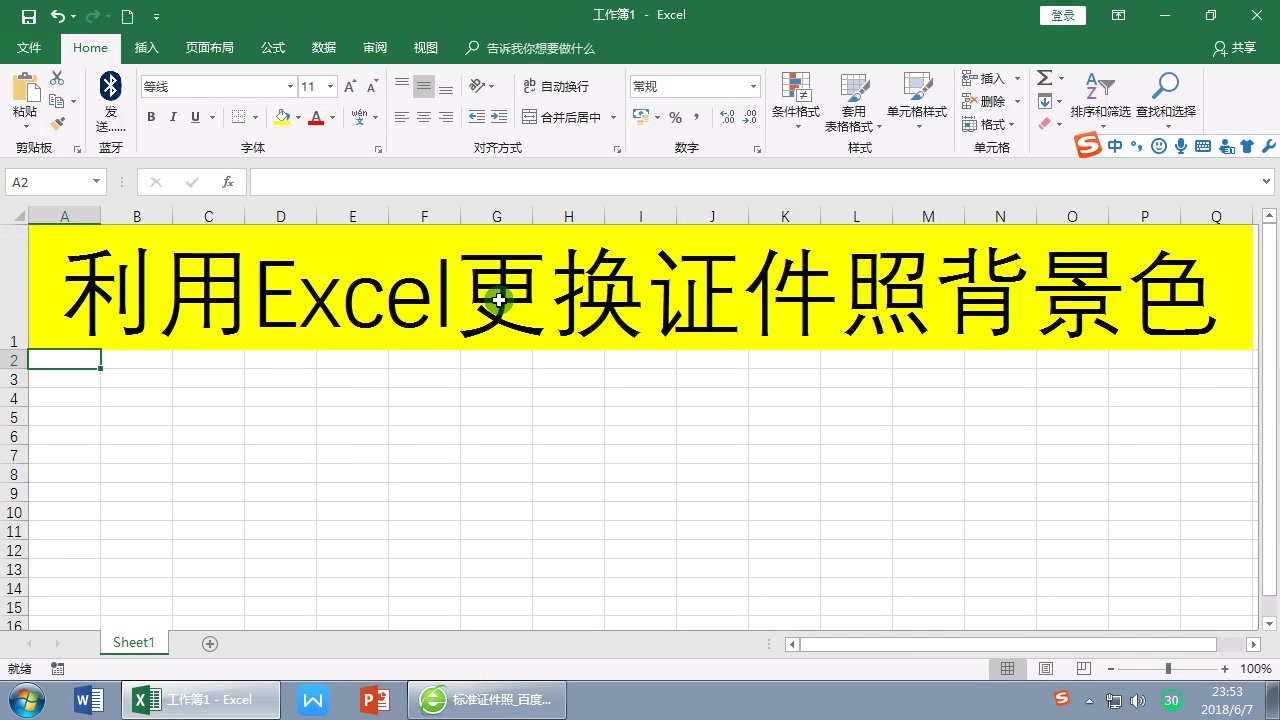Click the 自动换行 wrap text button
Viewport: 1280px width, 720px height.
pos(556,87)
